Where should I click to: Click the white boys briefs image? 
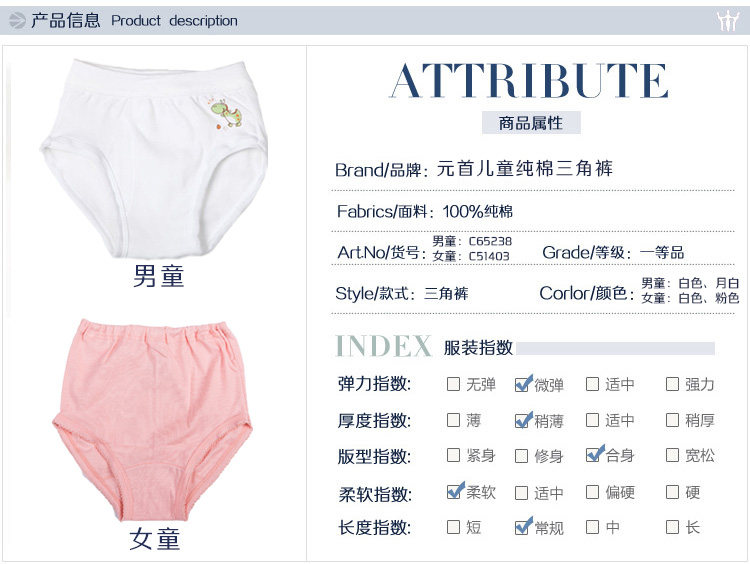point(154,159)
